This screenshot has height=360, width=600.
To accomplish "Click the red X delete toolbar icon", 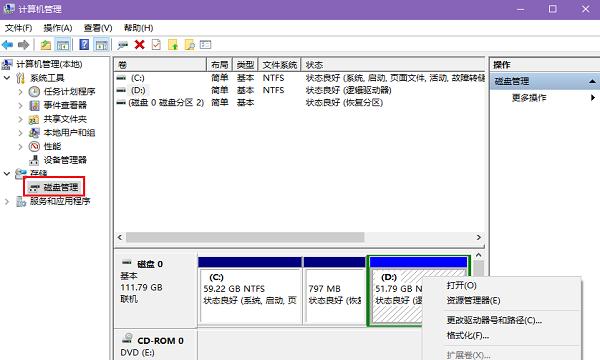I will [139, 45].
